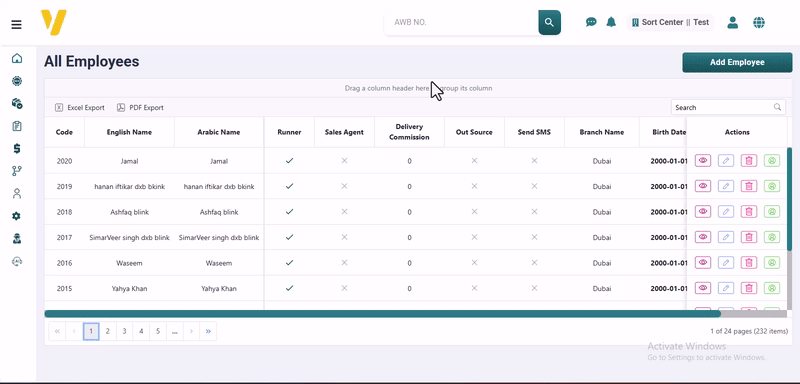Click the pagination ellipsis button
The height and width of the screenshot is (384, 800).
(x=174, y=331)
